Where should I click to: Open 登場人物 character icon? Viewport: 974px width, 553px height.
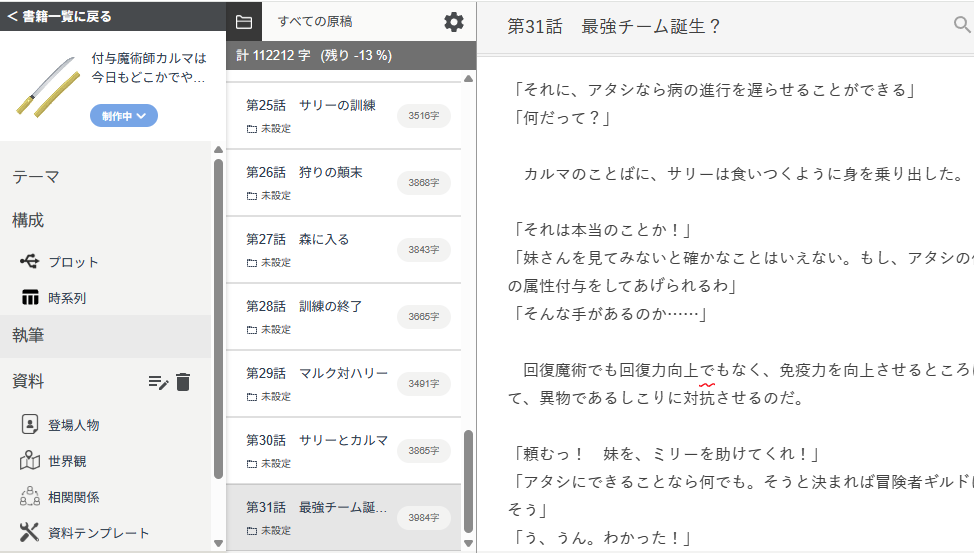click(30, 424)
